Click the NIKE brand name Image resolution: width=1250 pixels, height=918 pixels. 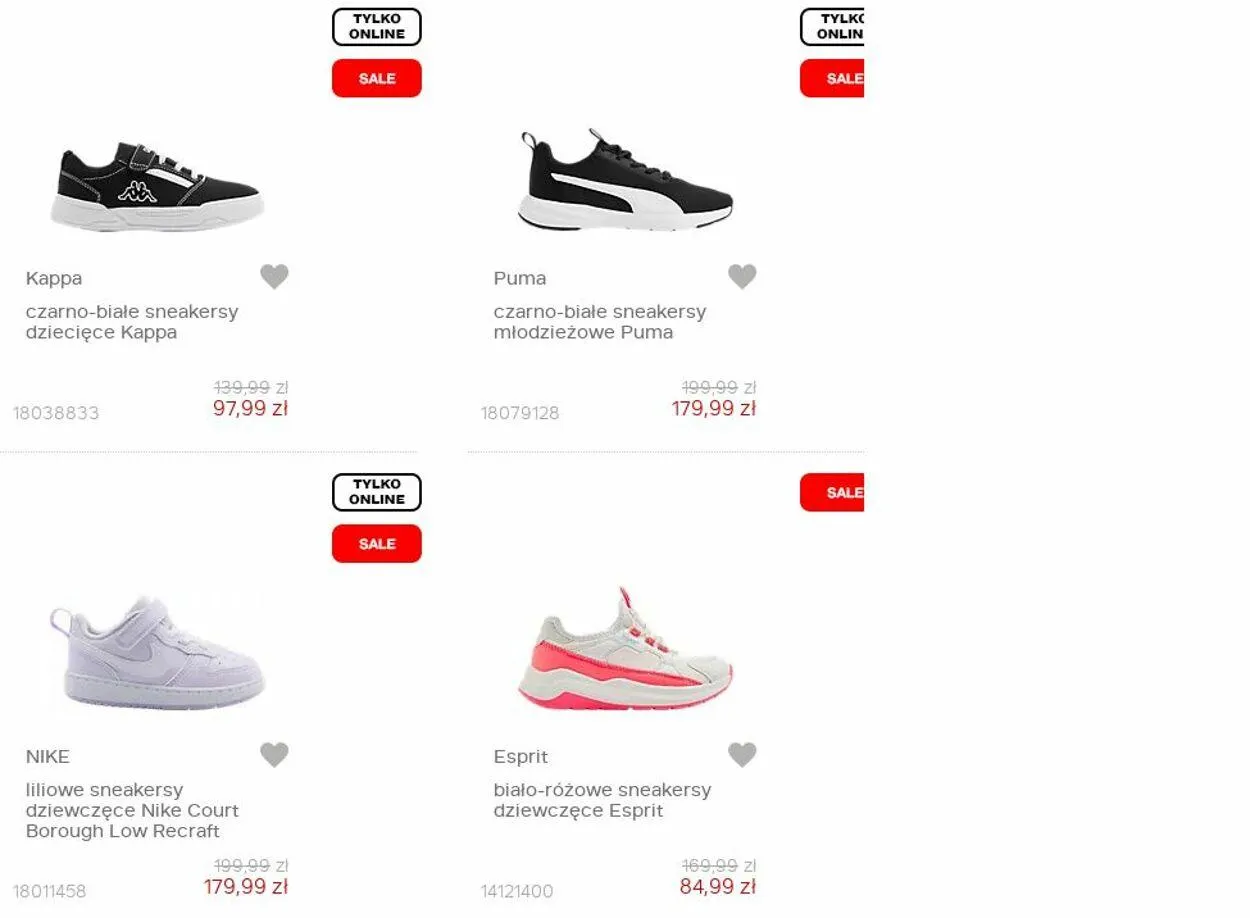tap(48, 757)
